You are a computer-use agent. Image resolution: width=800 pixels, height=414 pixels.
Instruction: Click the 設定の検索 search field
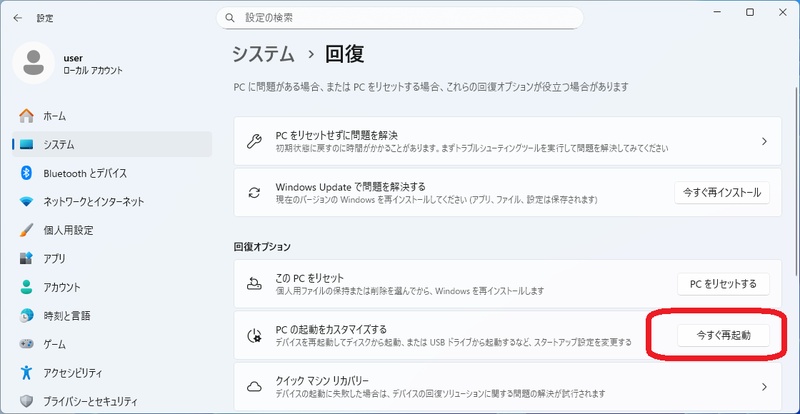click(399, 18)
